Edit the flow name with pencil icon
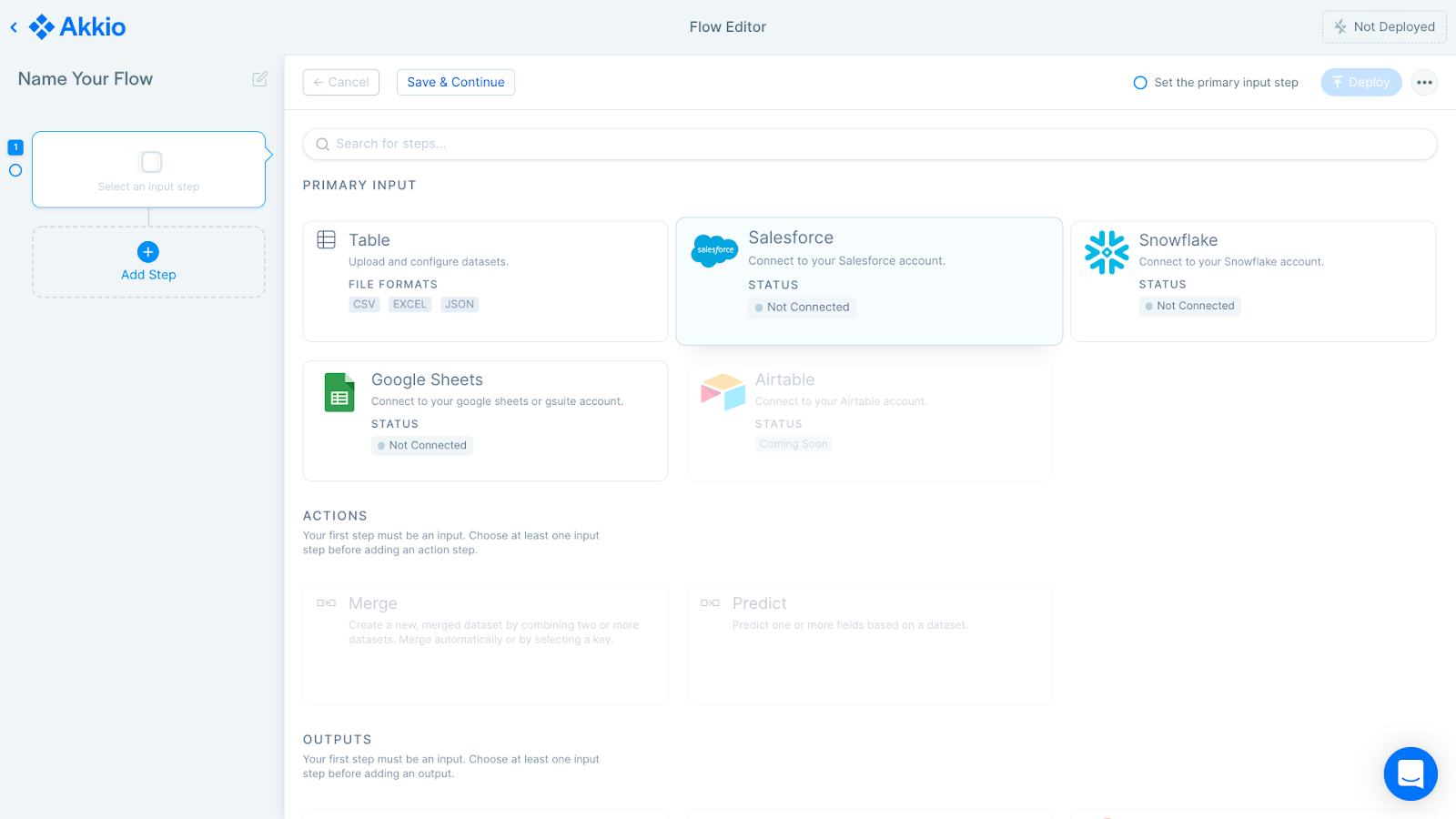Image resolution: width=1456 pixels, height=819 pixels. pos(260,79)
